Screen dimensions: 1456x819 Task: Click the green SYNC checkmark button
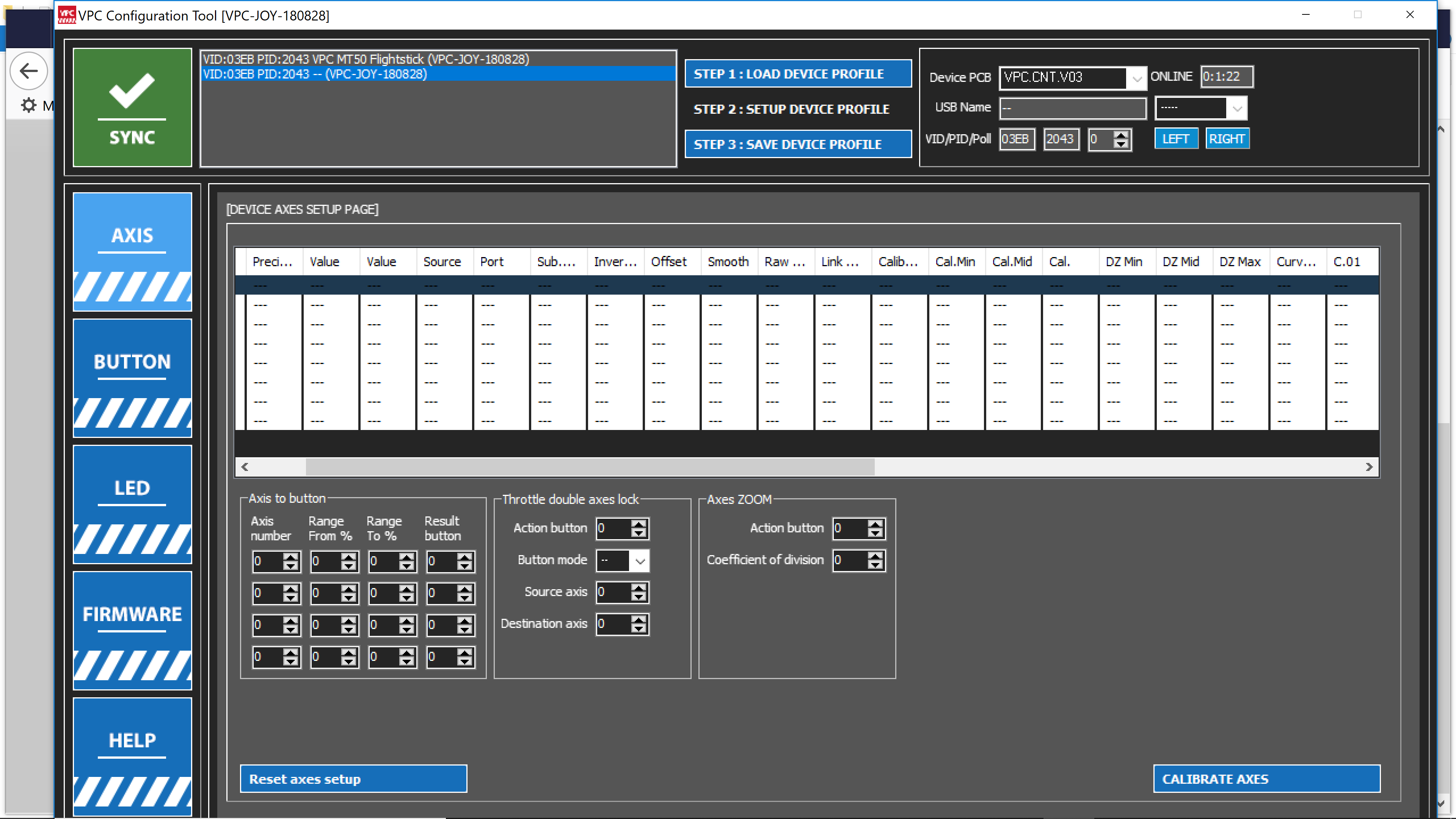(x=132, y=107)
